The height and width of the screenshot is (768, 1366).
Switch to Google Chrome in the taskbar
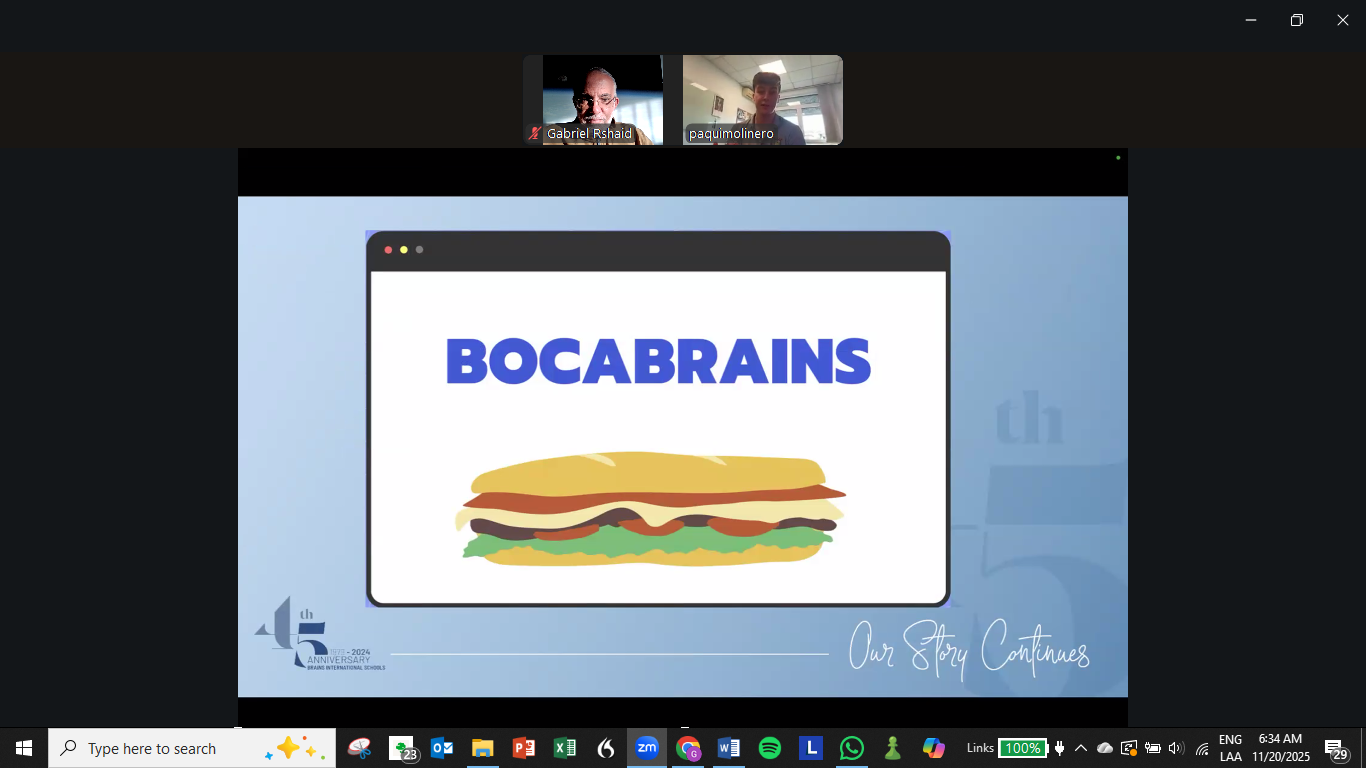(688, 748)
